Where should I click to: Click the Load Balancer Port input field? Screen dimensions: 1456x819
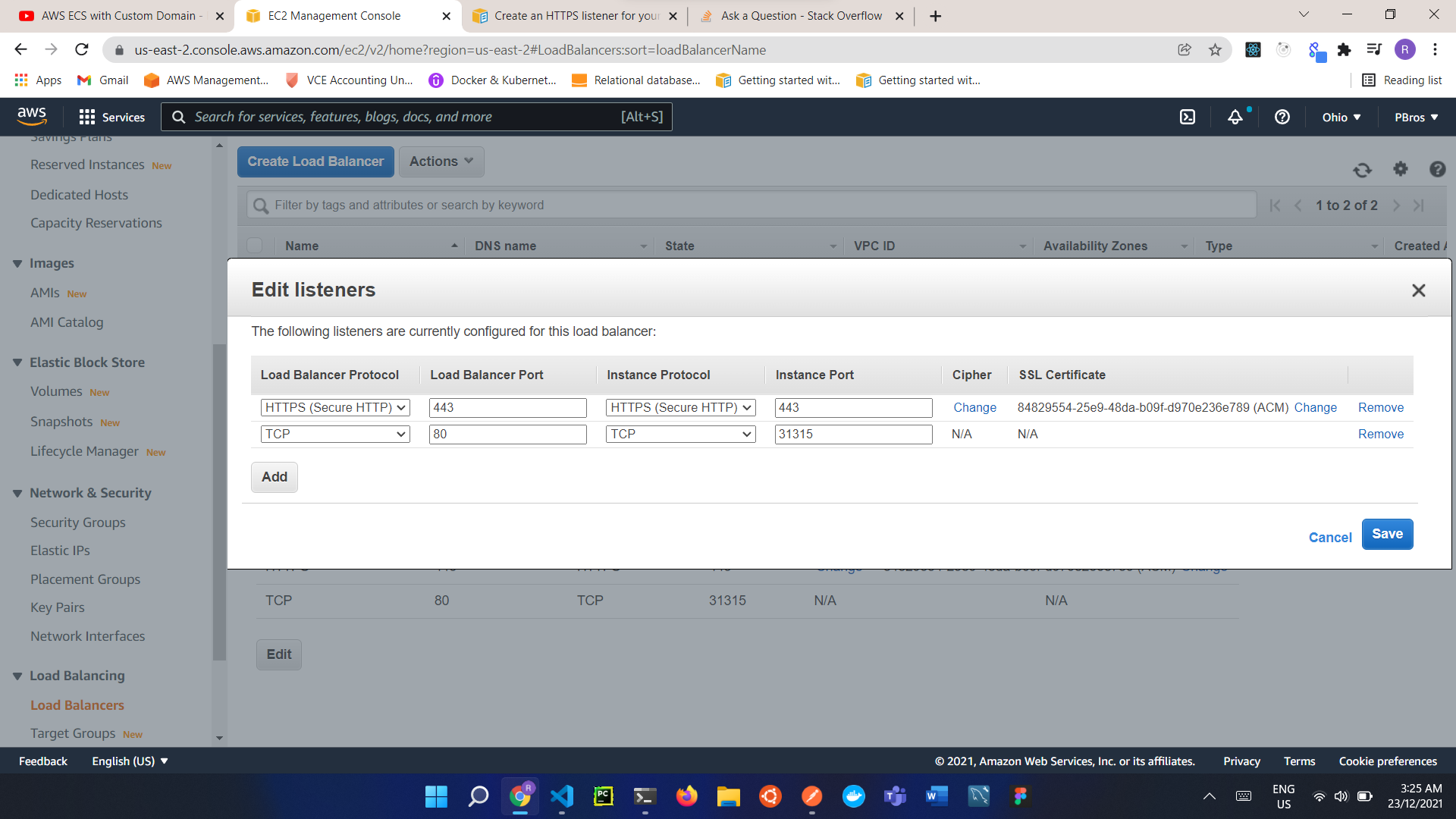(507, 407)
